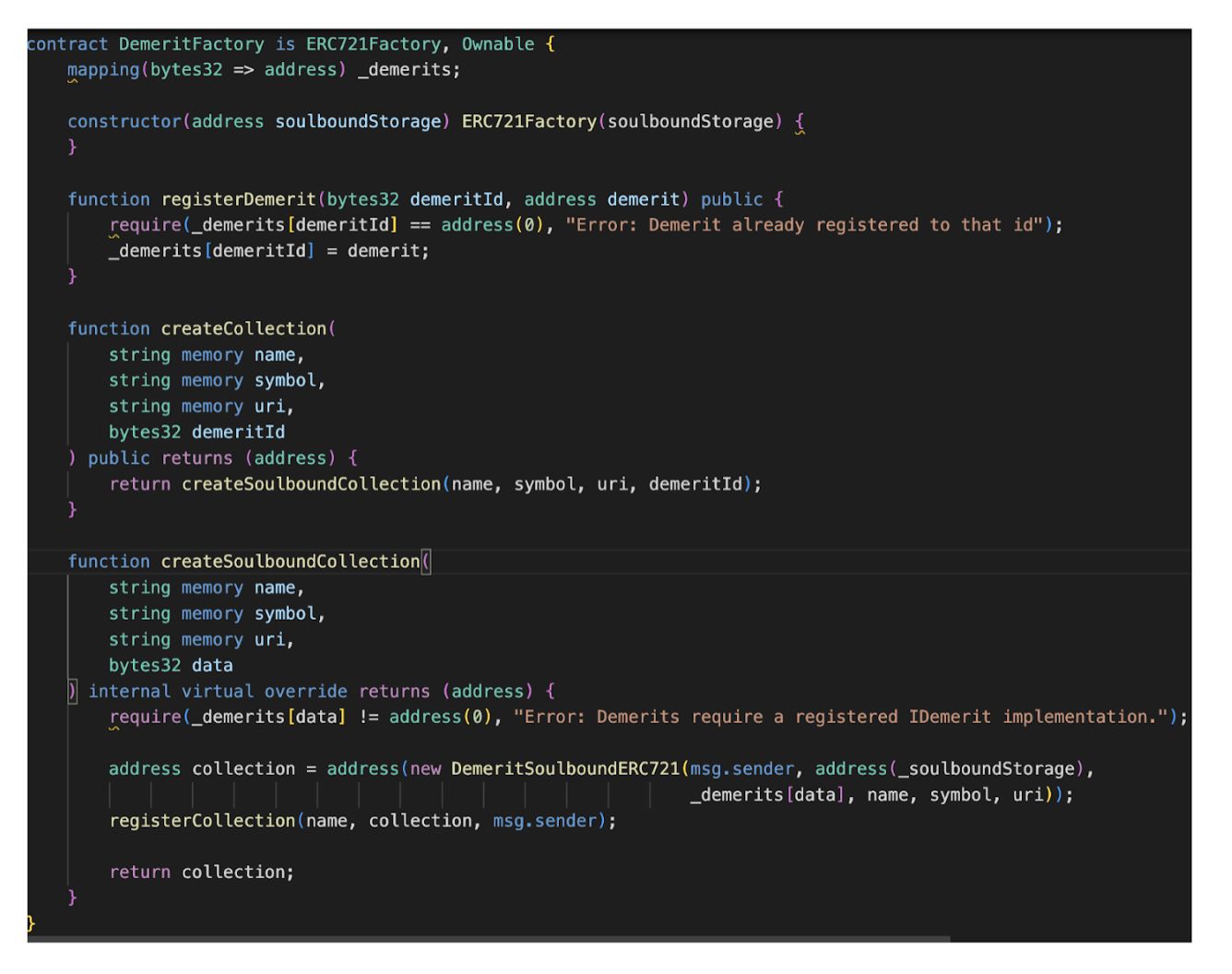1232x974 pixels.
Task: Click 'DemeritFactory' in the contract declaration
Action: coord(191,44)
